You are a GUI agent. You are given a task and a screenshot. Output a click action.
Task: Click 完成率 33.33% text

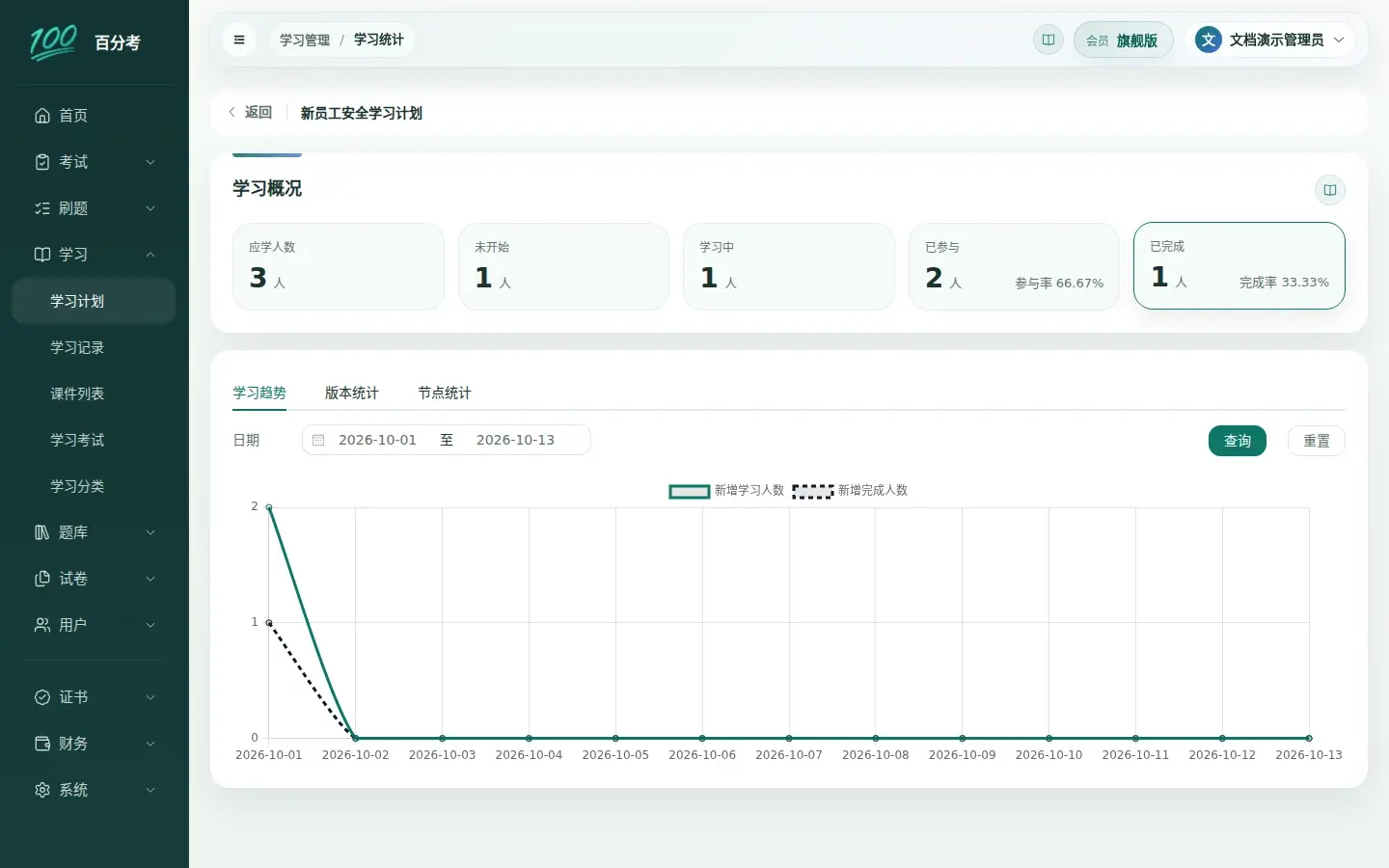(1284, 283)
